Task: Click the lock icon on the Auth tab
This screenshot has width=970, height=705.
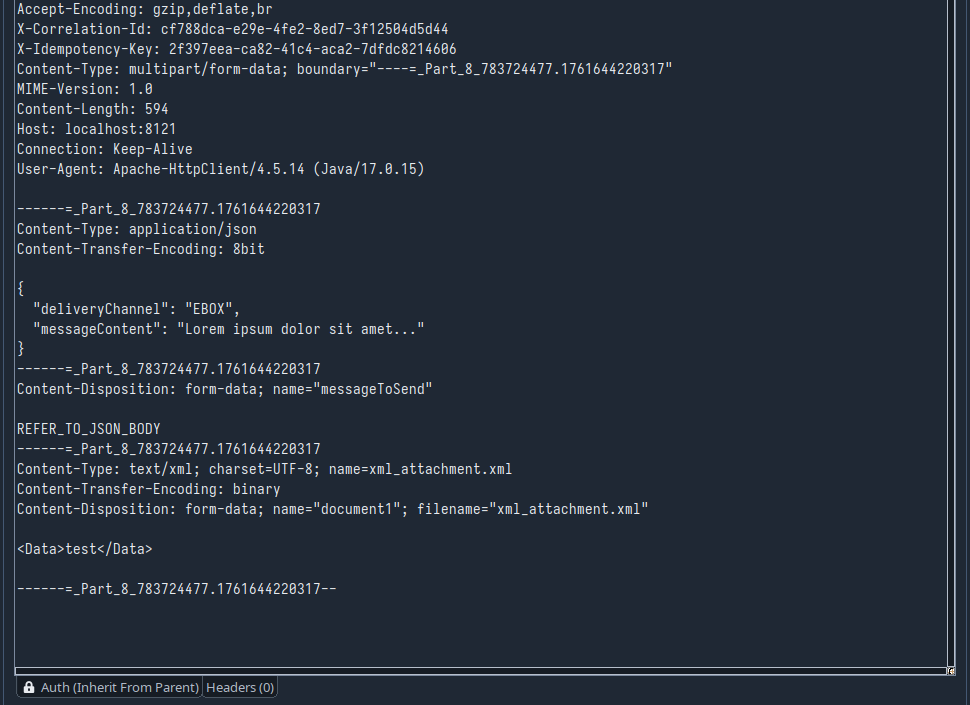Action: (x=29, y=688)
